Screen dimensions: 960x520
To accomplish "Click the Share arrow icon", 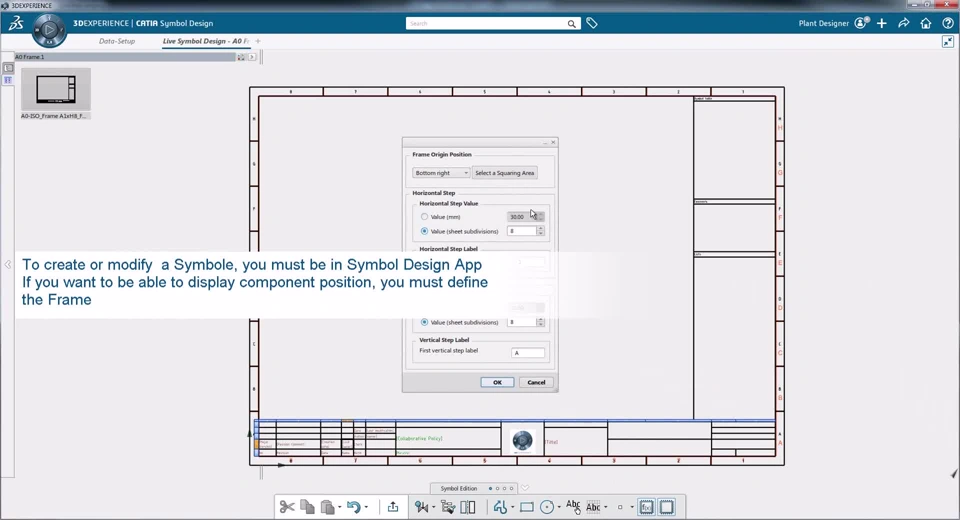I will point(904,23).
